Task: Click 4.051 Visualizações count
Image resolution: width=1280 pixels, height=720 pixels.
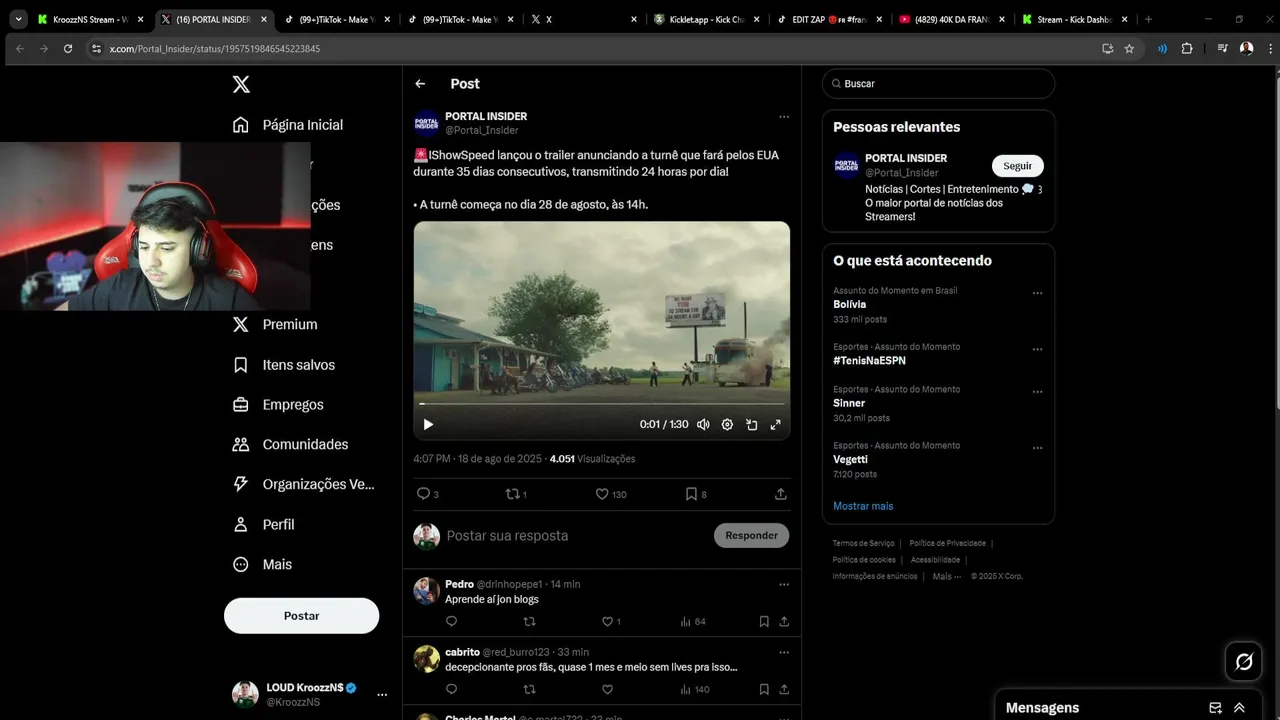Action: pyautogui.click(x=592, y=459)
